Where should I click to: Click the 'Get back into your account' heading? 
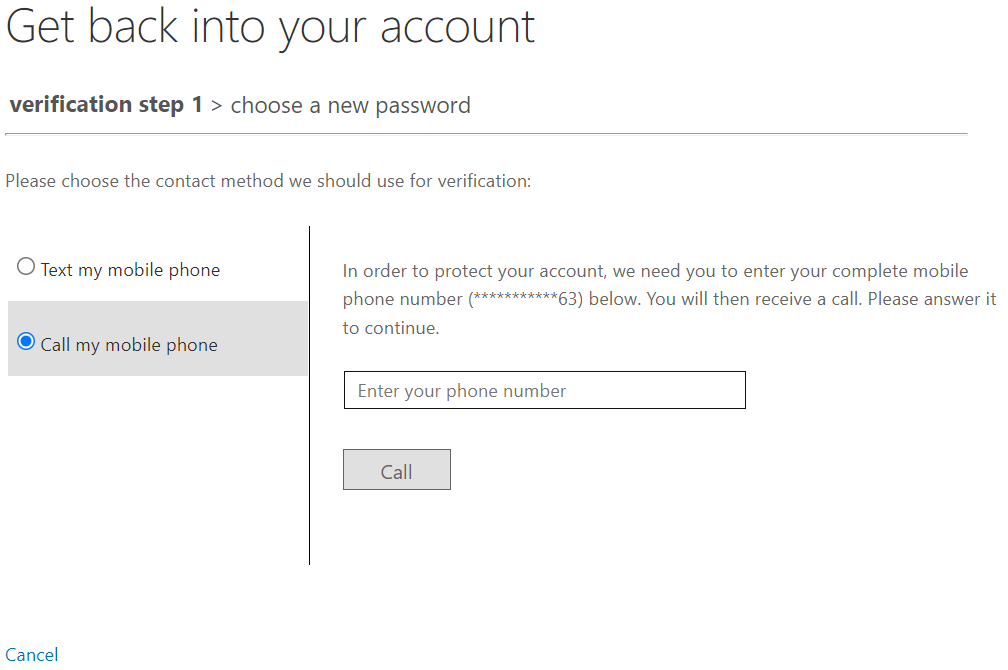pyautogui.click(x=270, y=28)
